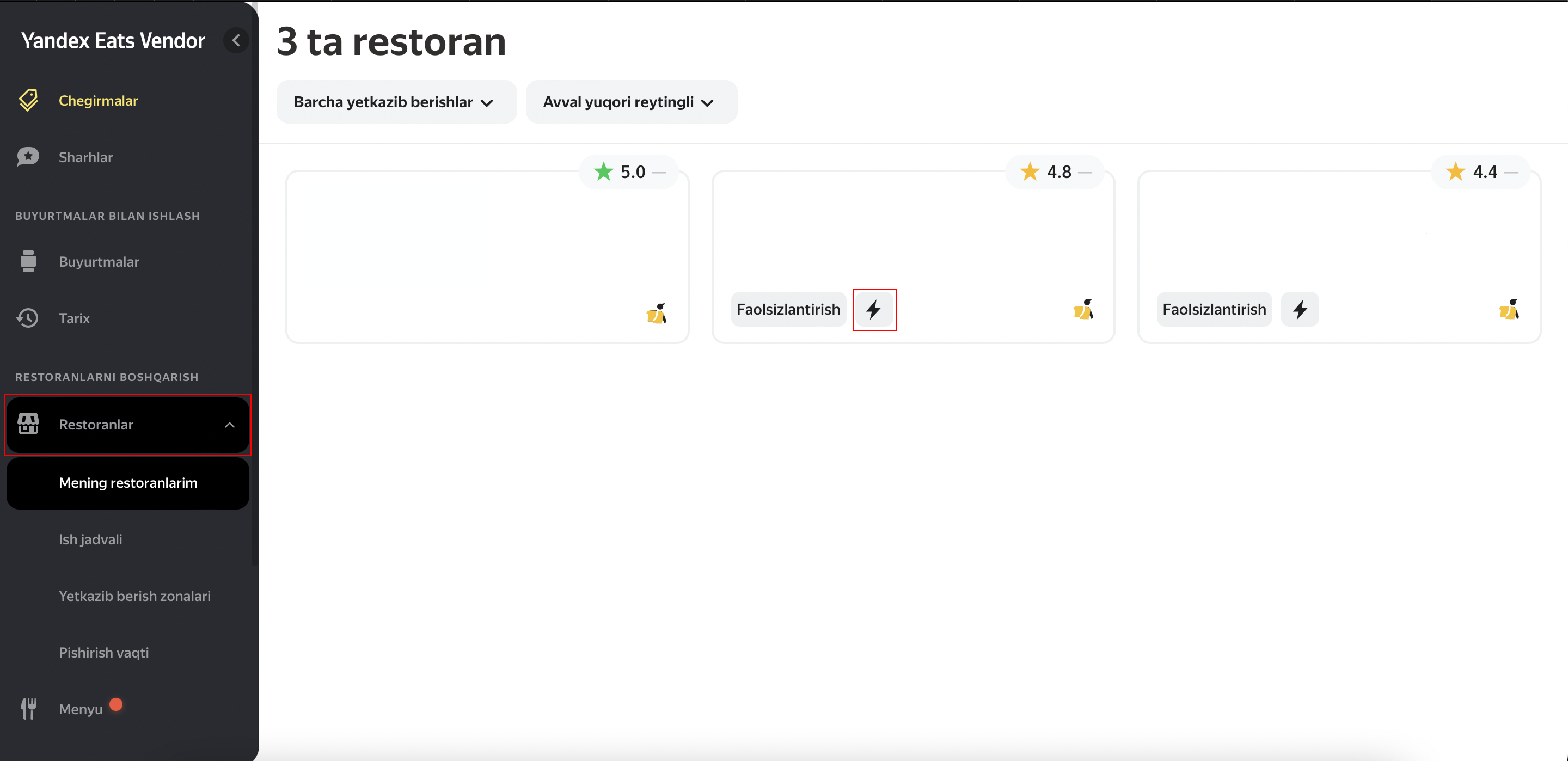Click courier icon on the 5.0 restaurant

click(x=657, y=314)
